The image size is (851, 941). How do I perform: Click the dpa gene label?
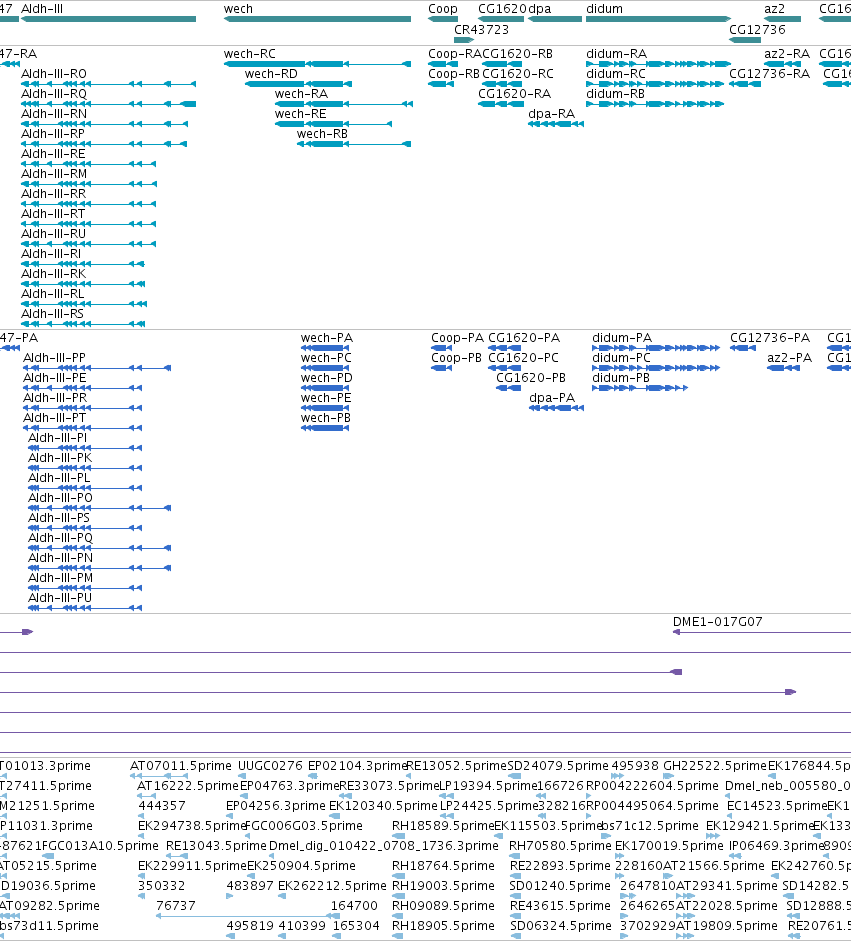tap(540, 9)
